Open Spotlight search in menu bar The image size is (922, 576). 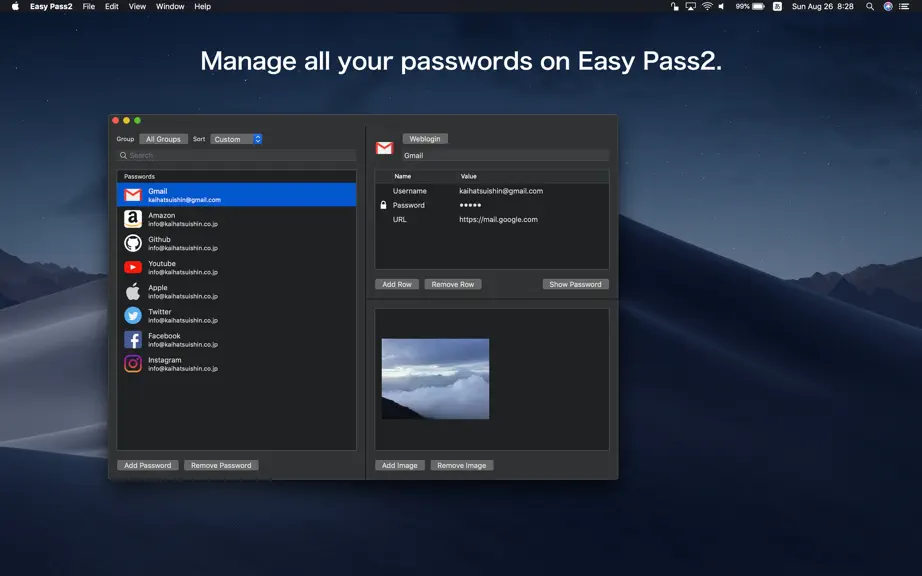click(x=870, y=6)
